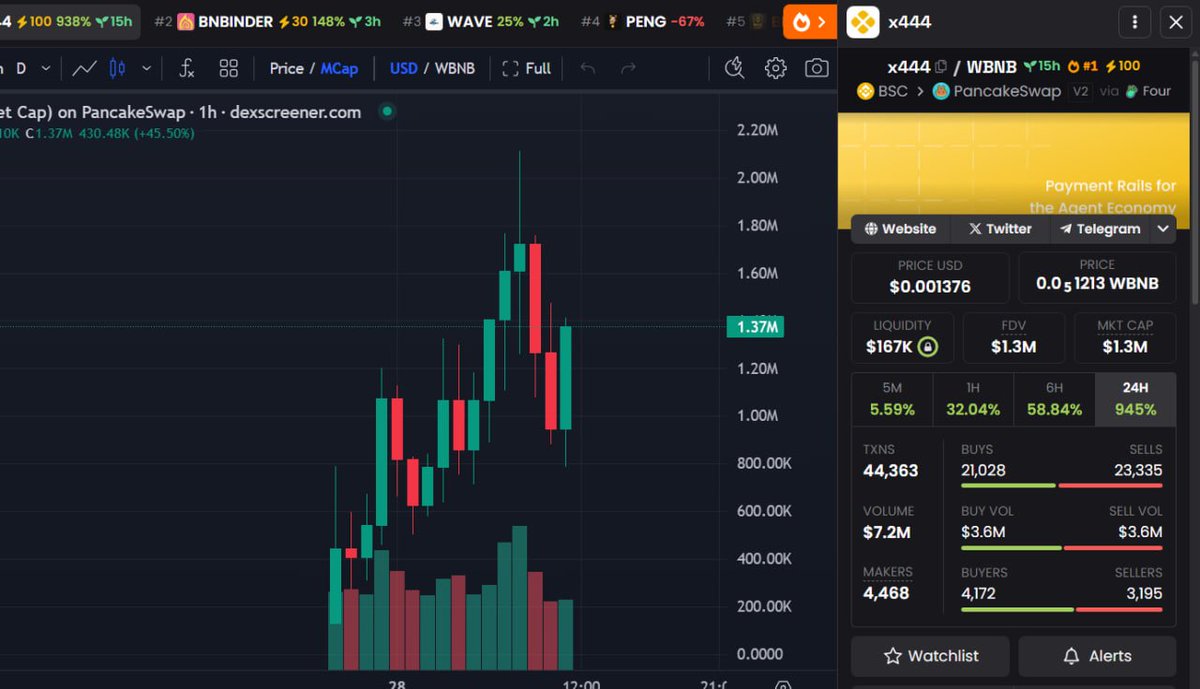Click the WBNB price 1213 box
Screen dimensions: 1200x689
click(x=1097, y=277)
